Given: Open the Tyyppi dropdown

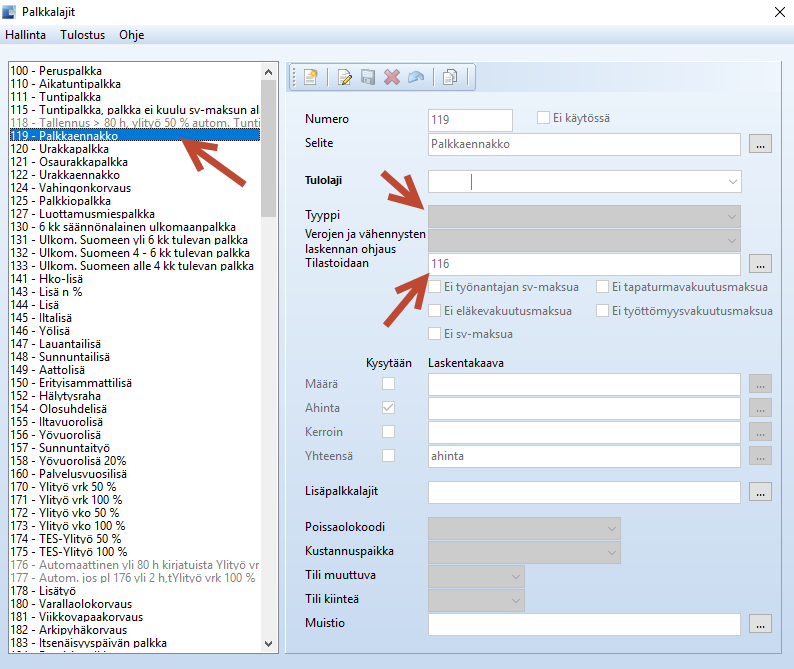Looking at the screenshot, I should tap(732, 217).
